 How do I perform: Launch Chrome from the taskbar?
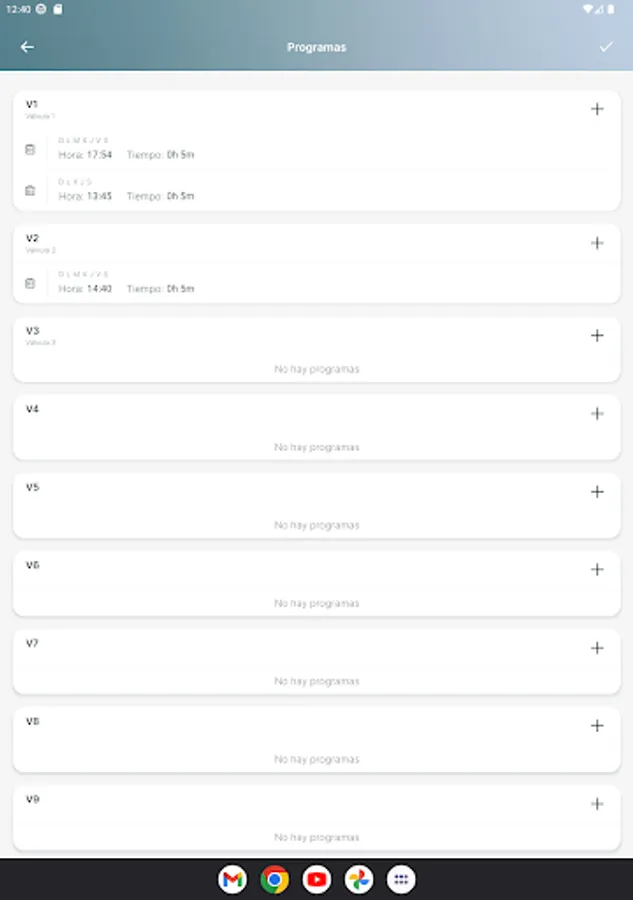click(x=274, y=879)
